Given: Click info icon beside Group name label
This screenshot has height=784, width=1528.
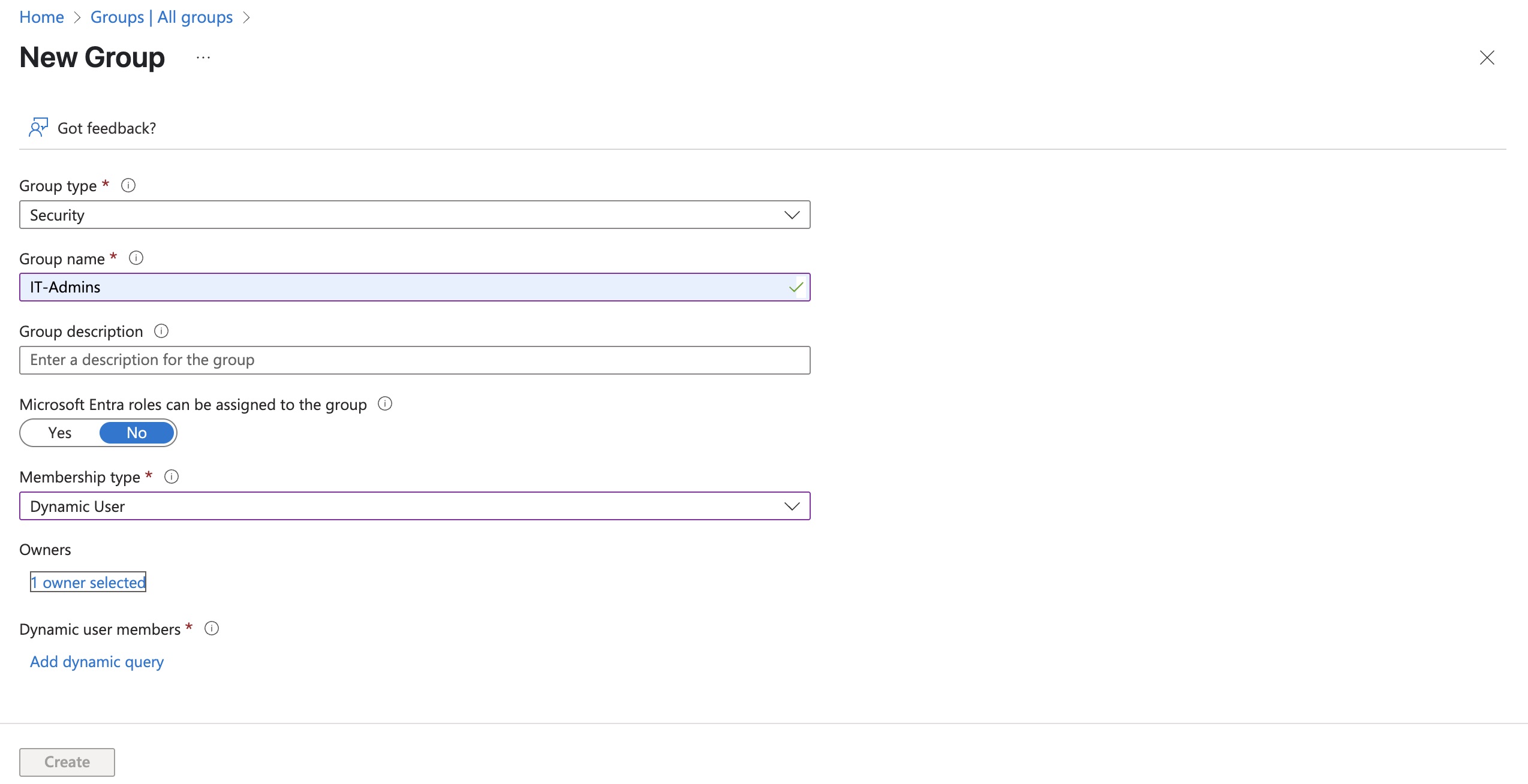Looking at the screenshot, I should (136, 258).
